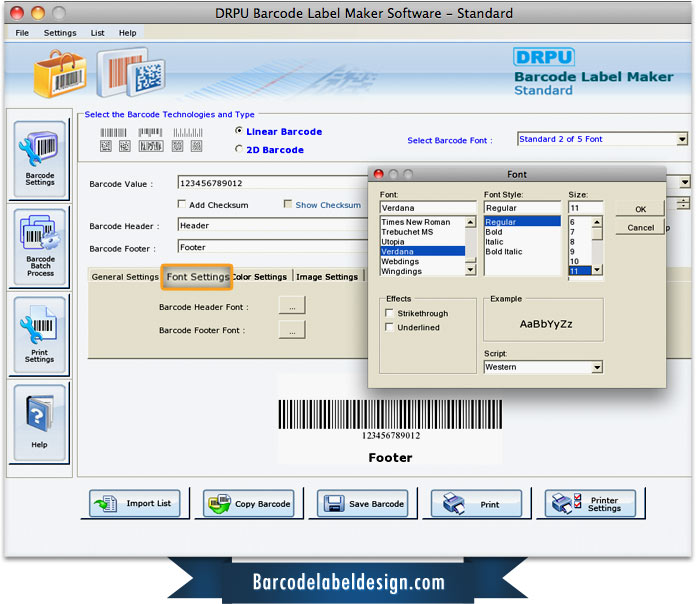Click the Barcode Header input field
The width and height of the screenshot is (696, 604).
[x=273, y=225]
